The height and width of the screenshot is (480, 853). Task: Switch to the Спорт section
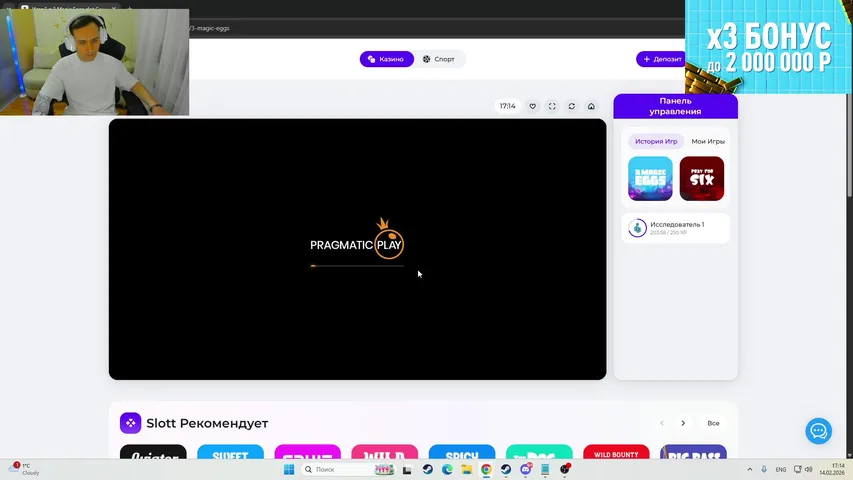(x=438, y=59)
